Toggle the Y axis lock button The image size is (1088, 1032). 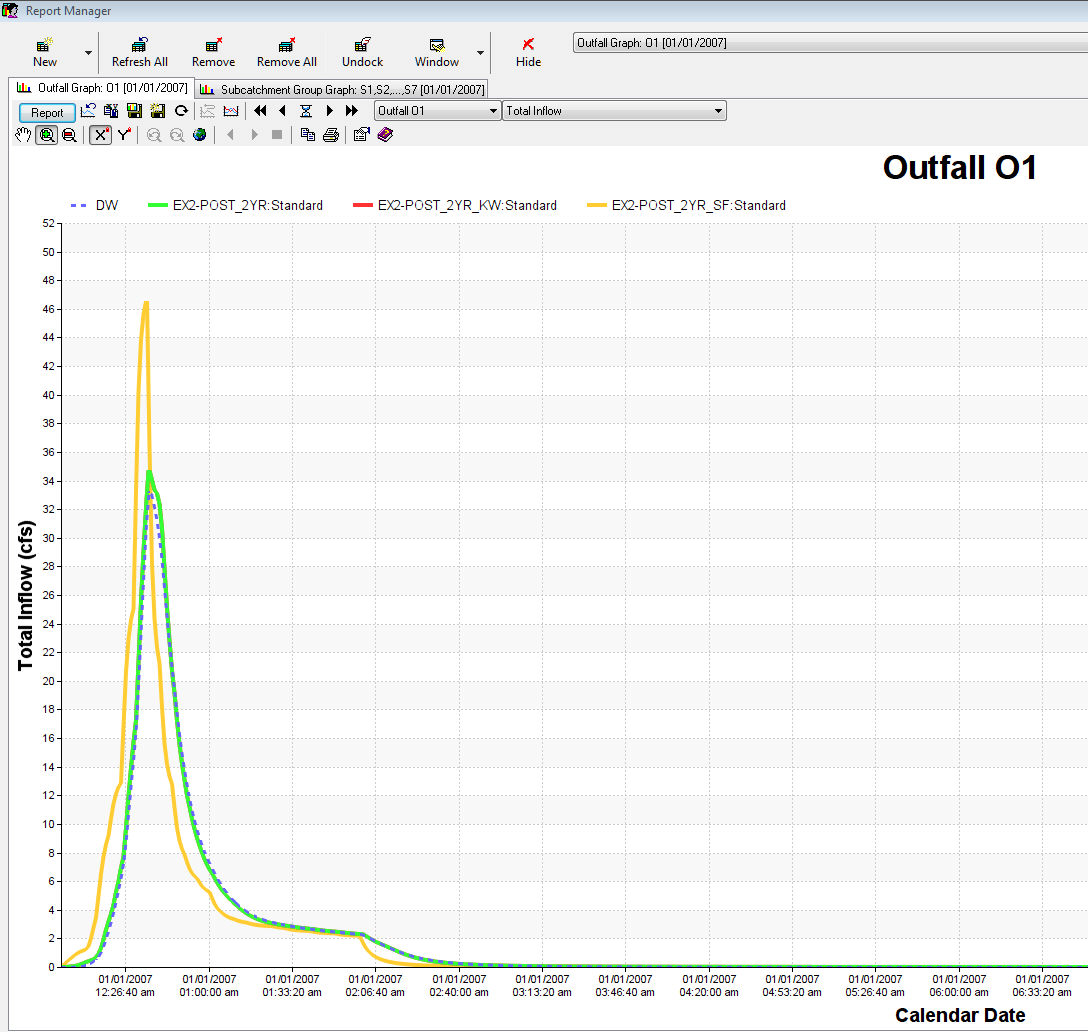124,135
